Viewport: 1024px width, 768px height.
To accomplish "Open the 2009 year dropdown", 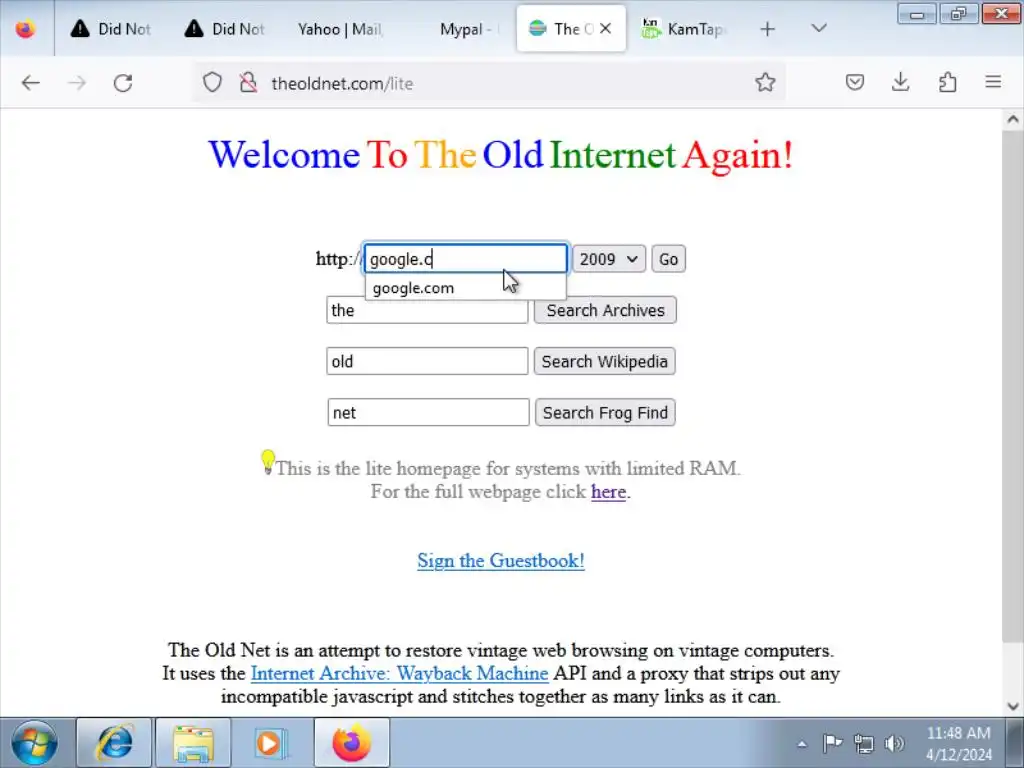I will [609, 259].
